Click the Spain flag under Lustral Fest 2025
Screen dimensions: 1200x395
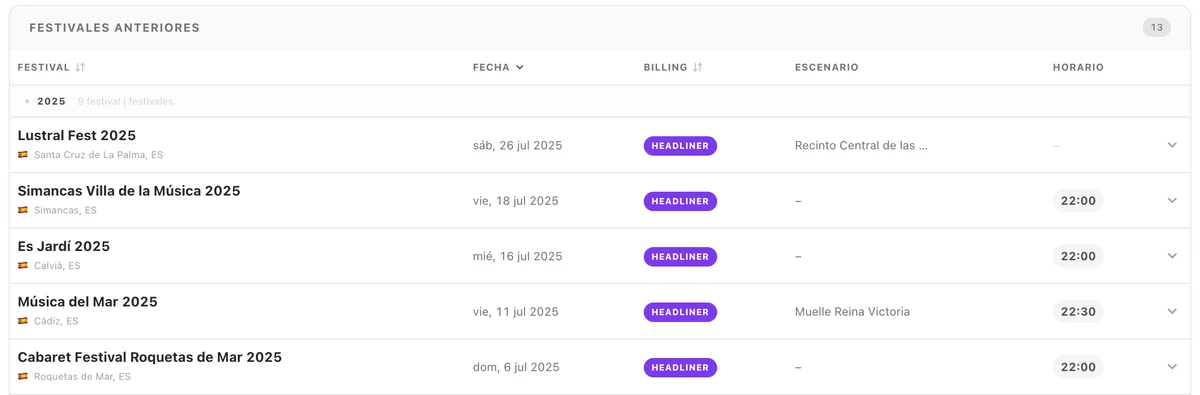pos(23,155)
